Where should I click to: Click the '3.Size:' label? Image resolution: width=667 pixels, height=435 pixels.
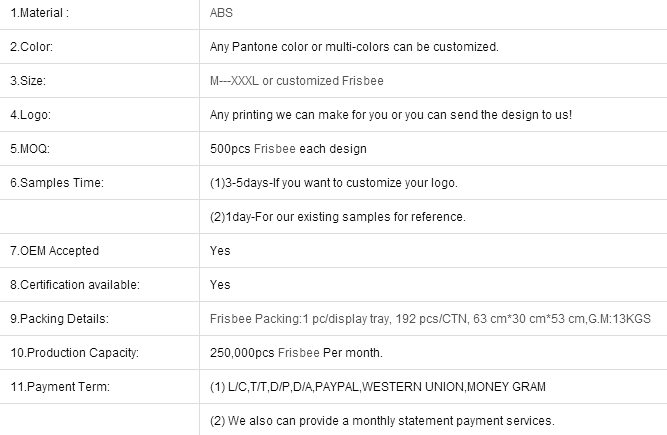click(28, 81)
